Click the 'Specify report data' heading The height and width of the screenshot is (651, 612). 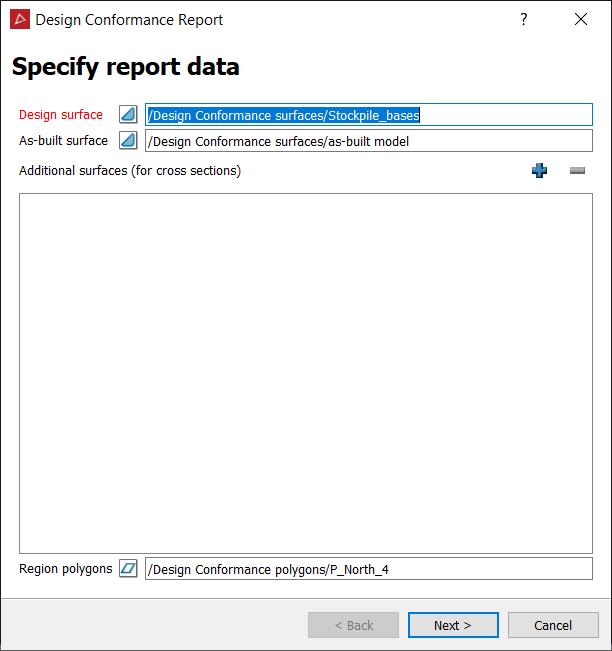[126, 66]
